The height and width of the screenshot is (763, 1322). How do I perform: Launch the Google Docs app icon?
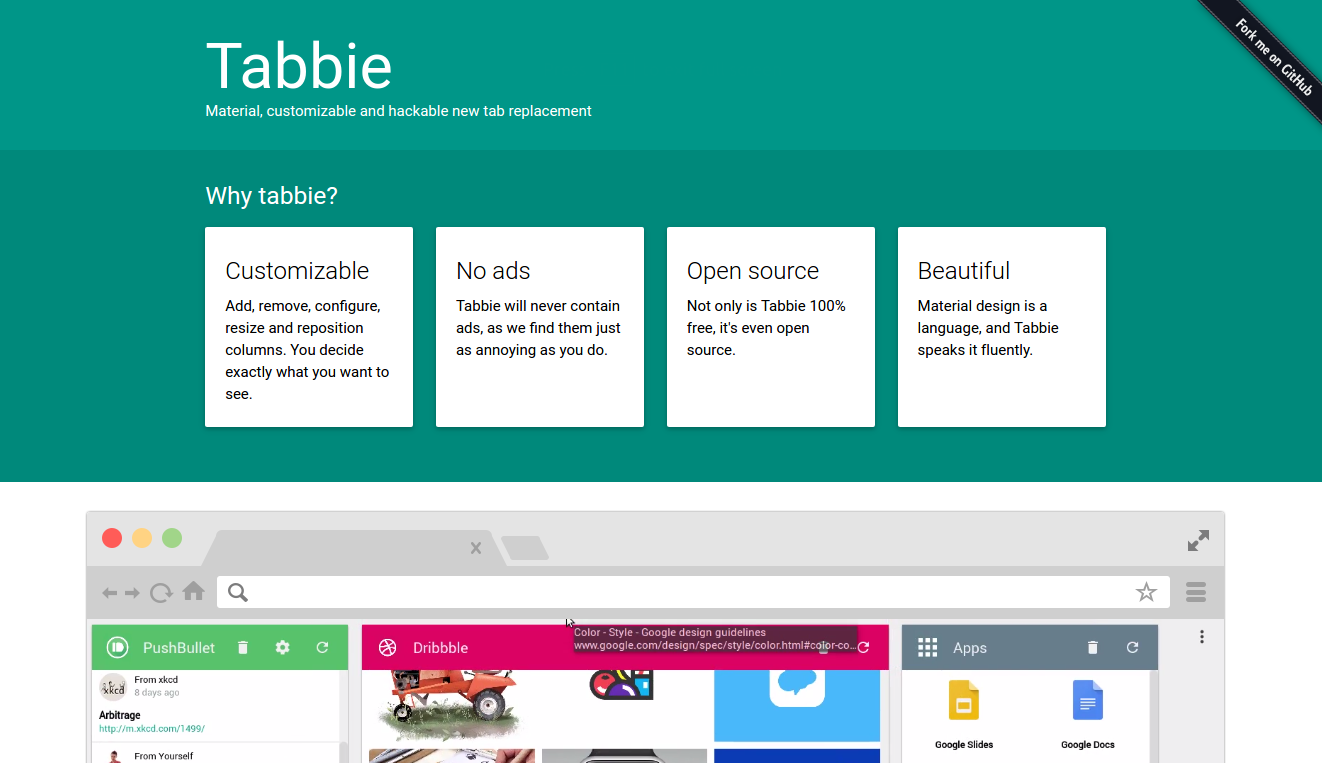[1088, 700]
